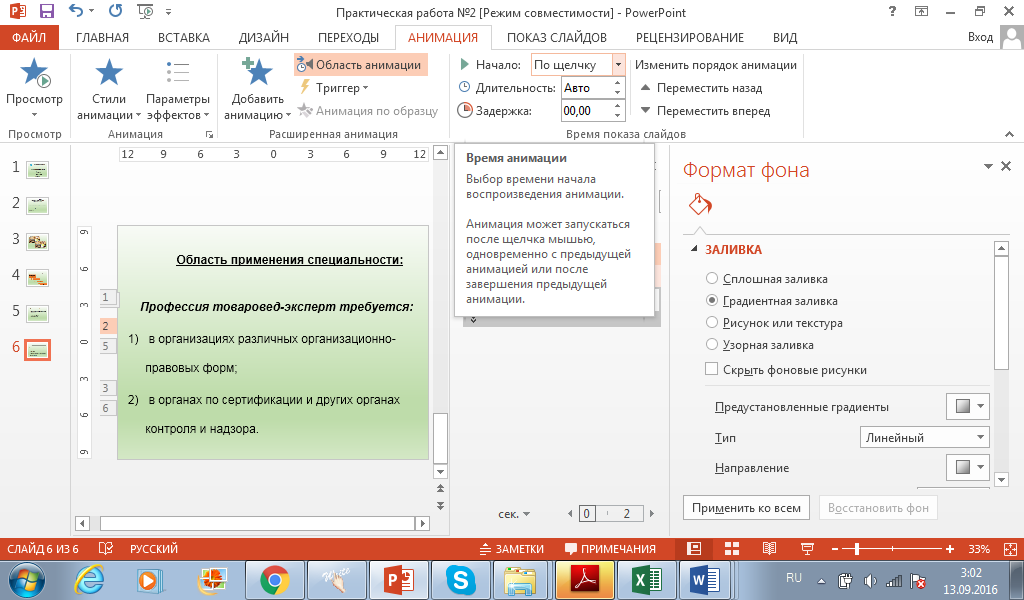Click Переместить назад
The width and height of the screenshot is (1024, 600).
click(x=701, y=87)
